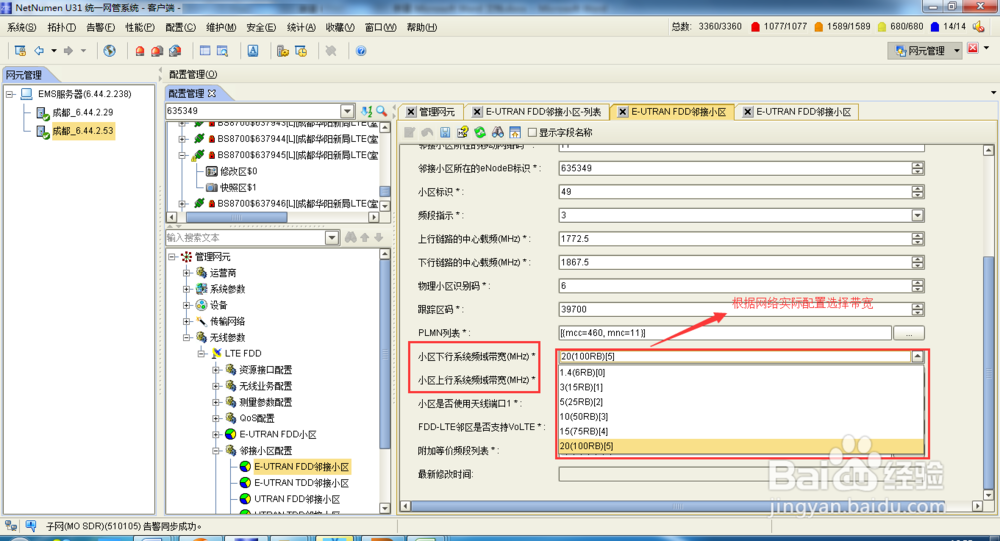Screen dimensions: 1000x541
Task: Click the NE tree horizontal scrollbar thumb
Action: point(237,217)
